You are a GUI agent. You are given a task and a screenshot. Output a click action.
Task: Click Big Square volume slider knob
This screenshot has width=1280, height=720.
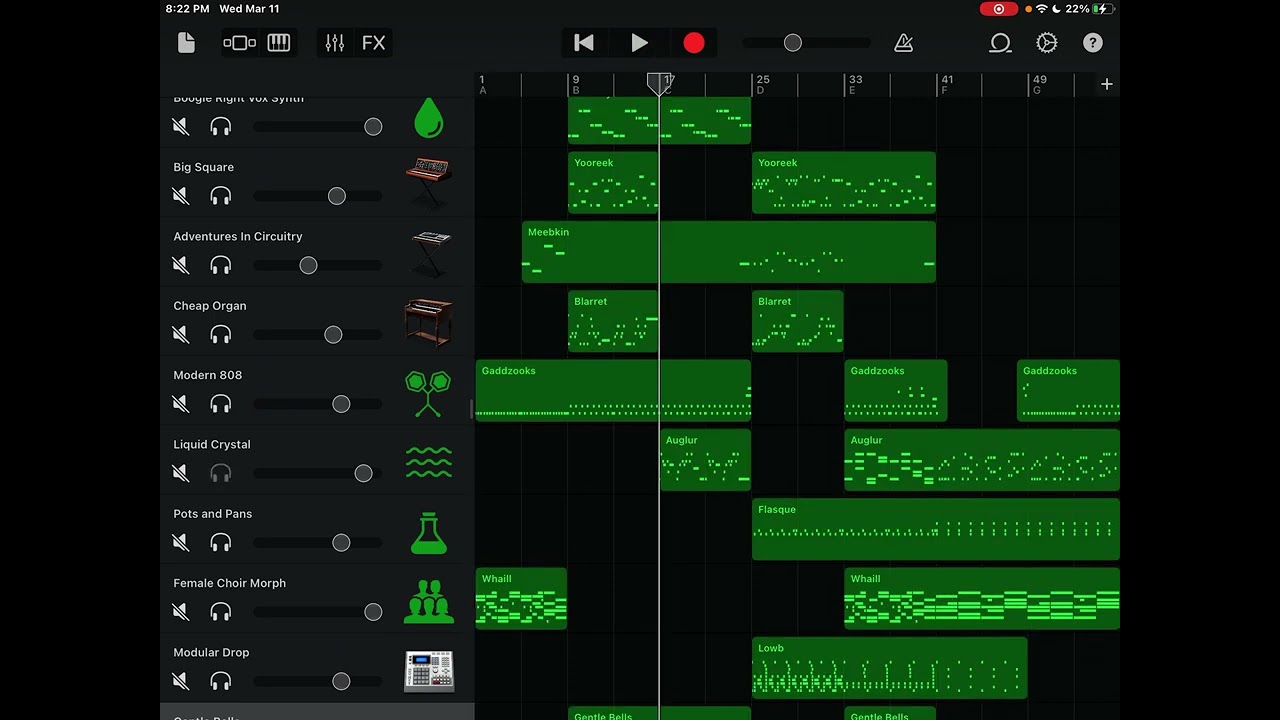point(337,196)
